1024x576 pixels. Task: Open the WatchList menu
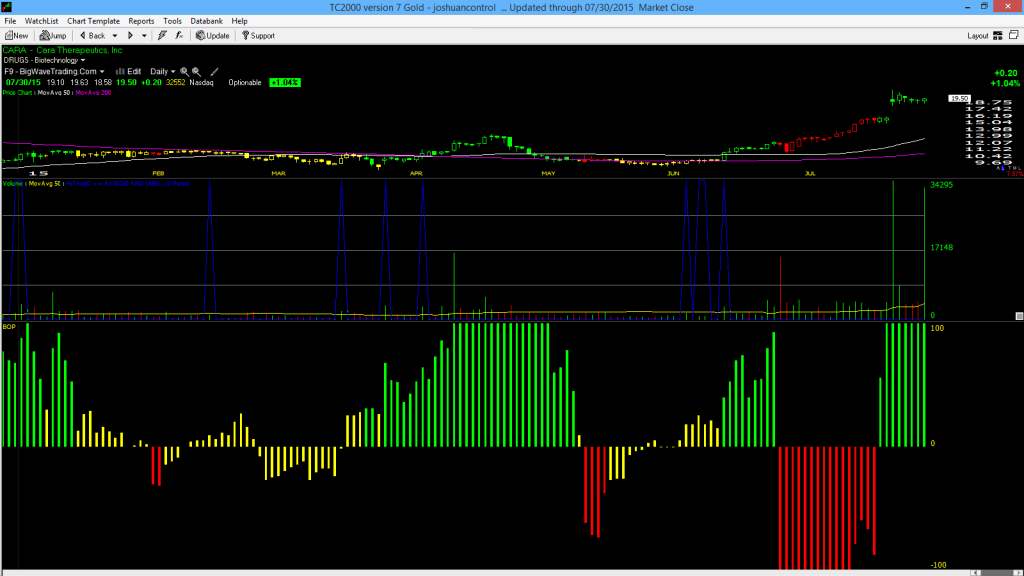coord(41,21)
